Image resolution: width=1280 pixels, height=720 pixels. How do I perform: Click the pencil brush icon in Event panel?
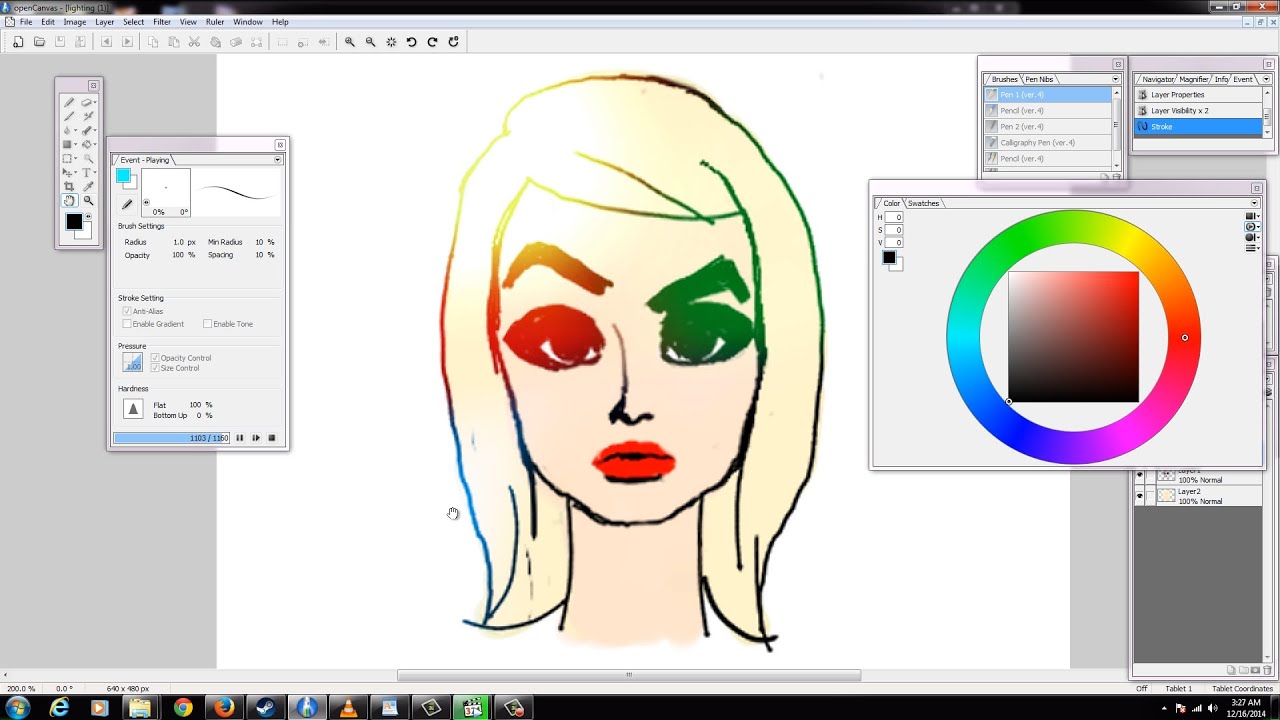pyautogui.click(x=127, y=204)
